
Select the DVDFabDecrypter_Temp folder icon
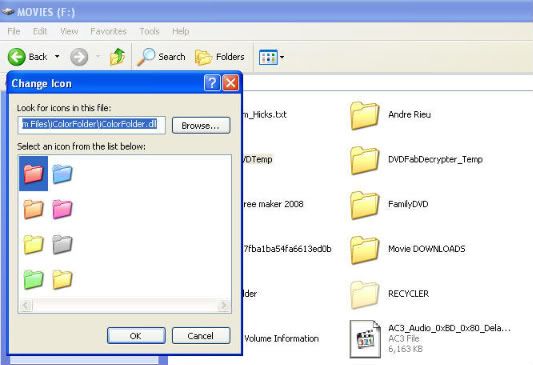click(364, 160)
